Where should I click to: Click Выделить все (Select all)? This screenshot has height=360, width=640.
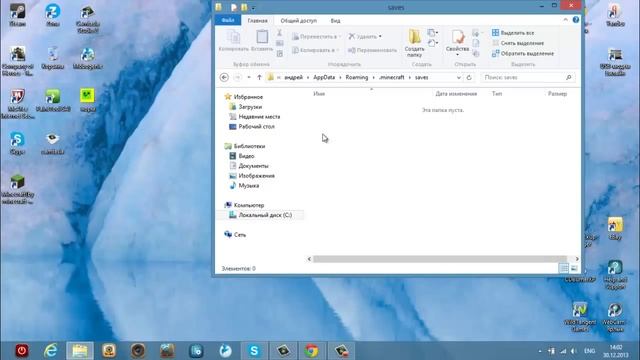[513, 33]
